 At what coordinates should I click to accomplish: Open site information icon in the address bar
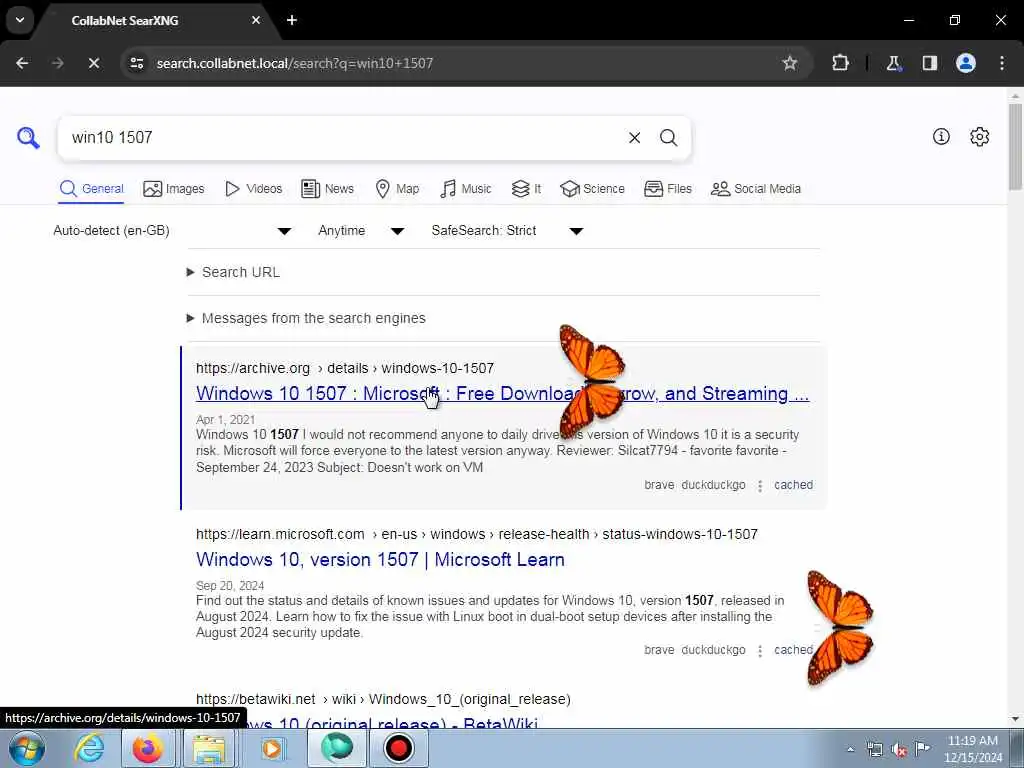click(x=136, y=63)
